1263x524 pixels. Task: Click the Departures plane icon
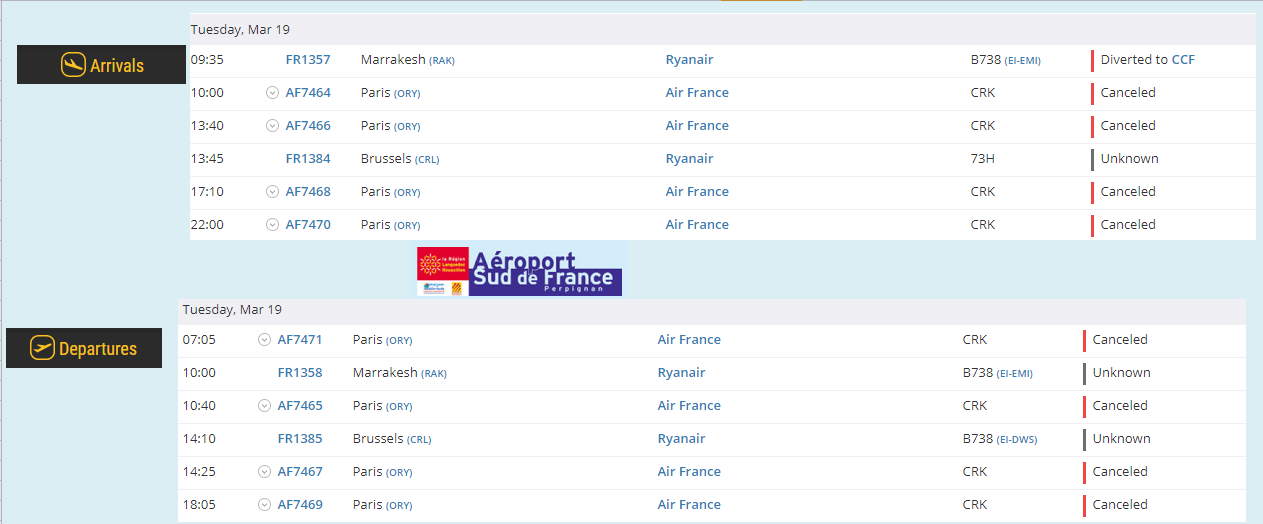42,348
